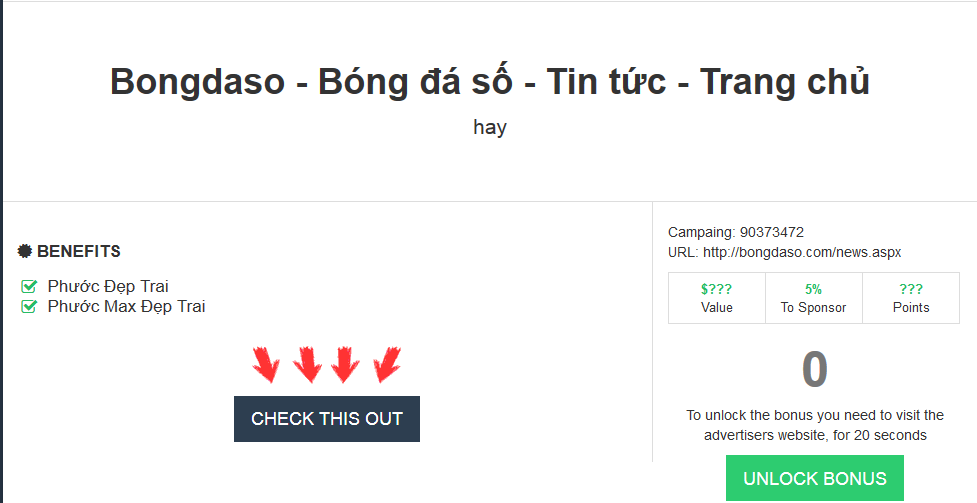The height and width of the screenshot is (503, 977).
Task: Click the fourth red down arrow
Action: [x=386, y=365]
